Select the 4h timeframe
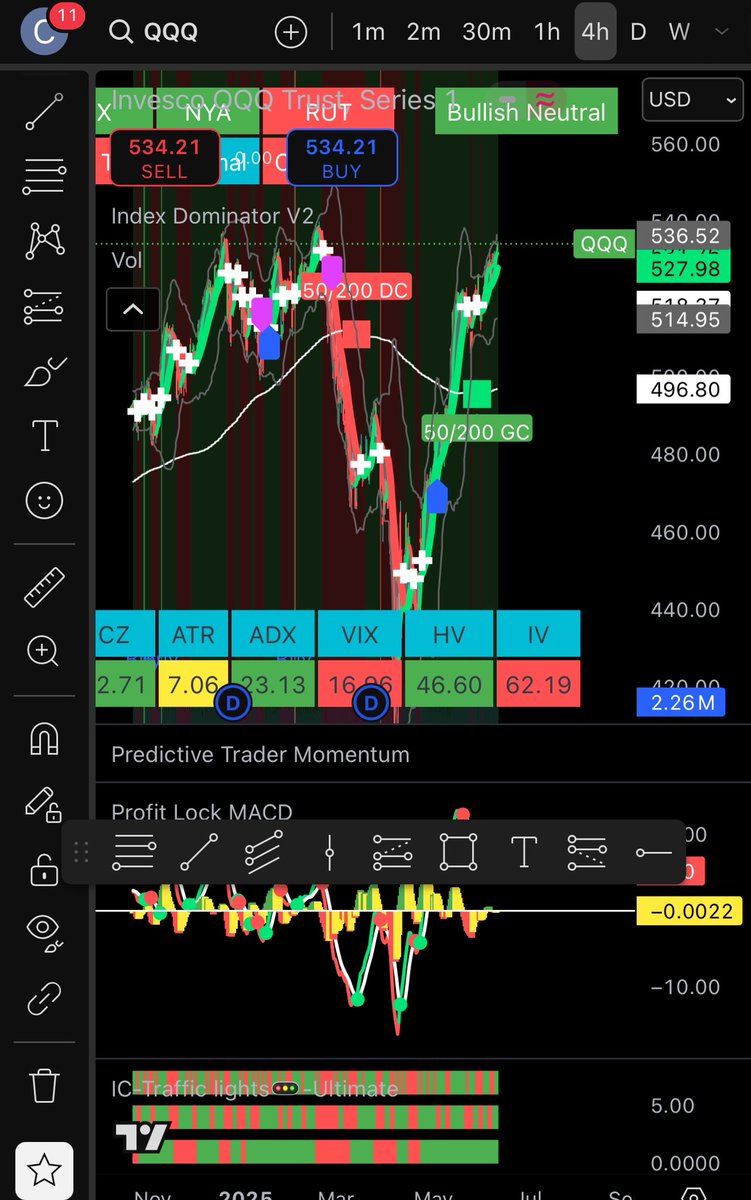This screenshot has width=751, height=1200. 595,32
